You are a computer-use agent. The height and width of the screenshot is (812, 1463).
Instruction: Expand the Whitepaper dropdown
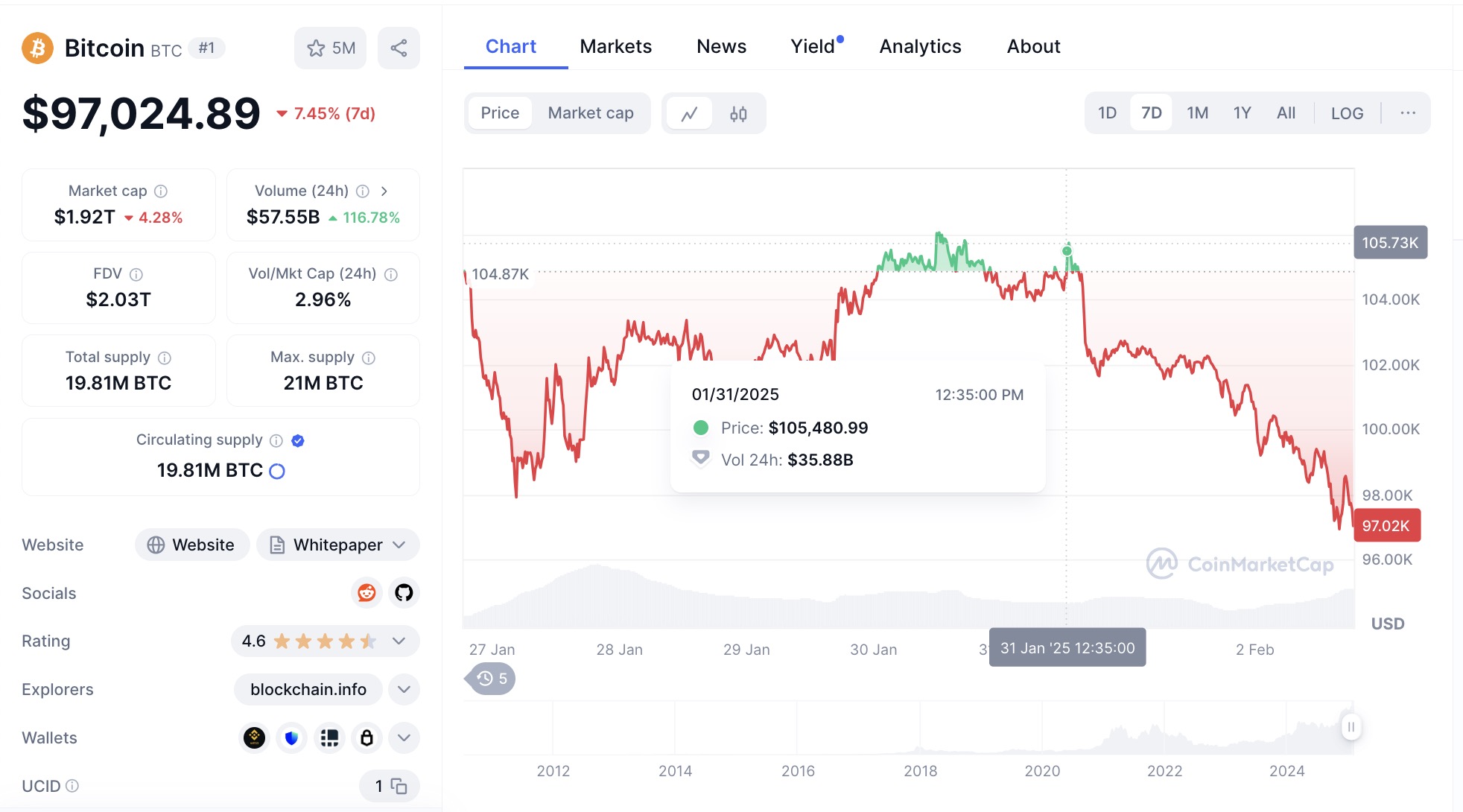pyautogui.click(x=338, y=545)
